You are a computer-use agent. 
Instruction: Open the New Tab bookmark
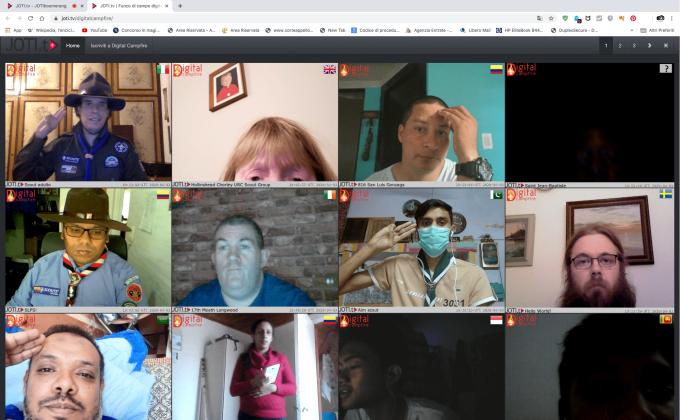[333, 30]
